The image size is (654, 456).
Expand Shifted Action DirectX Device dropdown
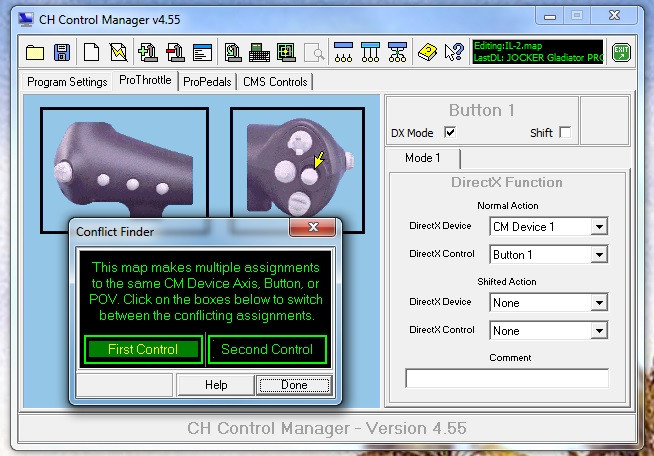pyautogui.click(x=599, y=302)
